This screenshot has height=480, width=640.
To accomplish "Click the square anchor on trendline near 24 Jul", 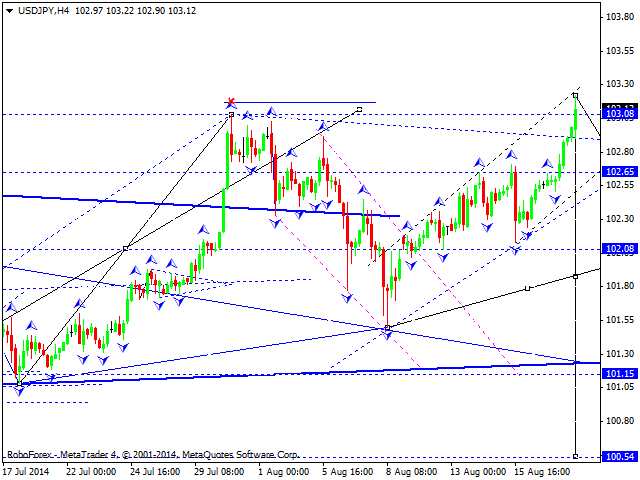I will (125, 248).
